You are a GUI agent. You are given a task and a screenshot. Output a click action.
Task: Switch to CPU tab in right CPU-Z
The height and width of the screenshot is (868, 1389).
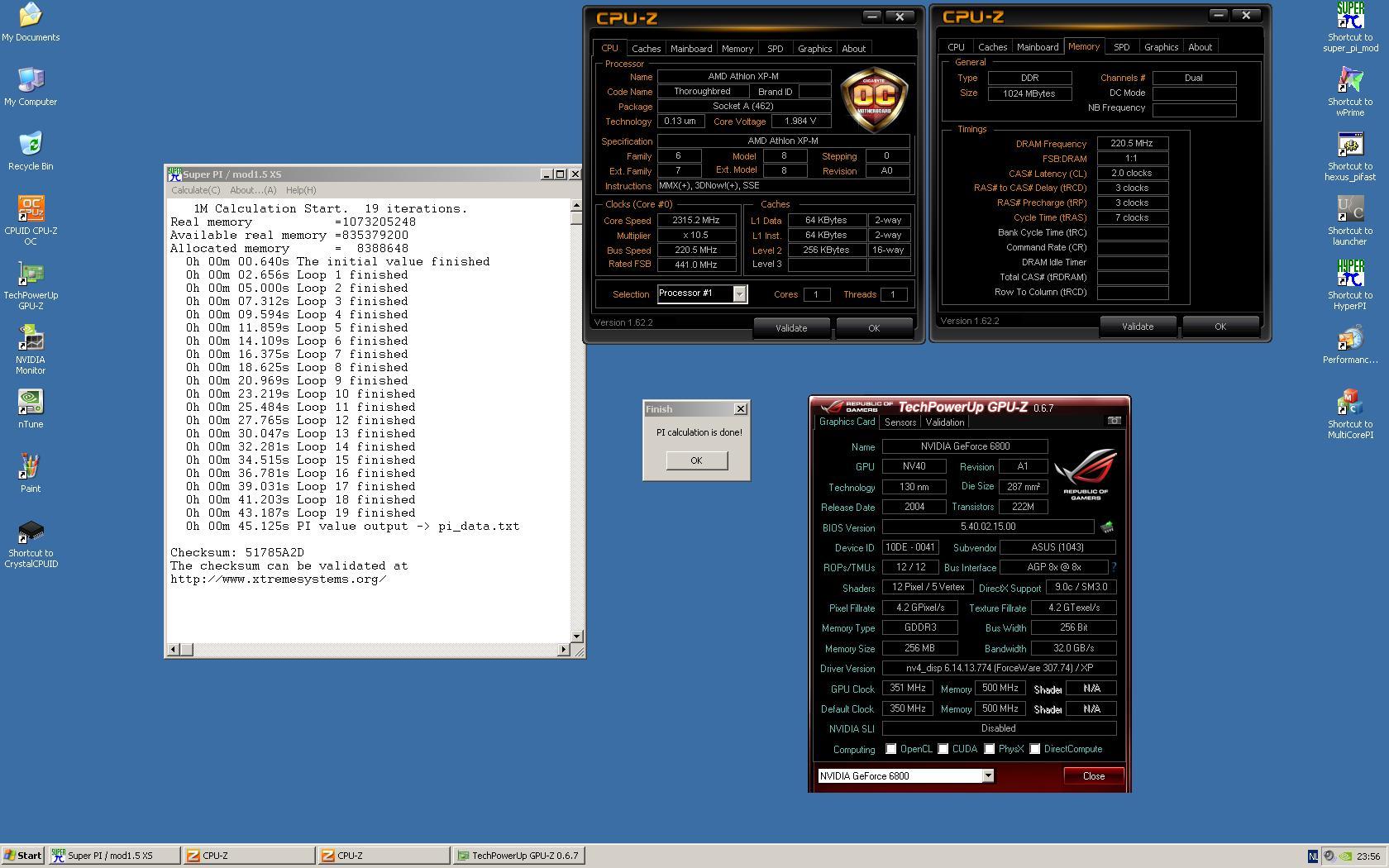pos(956,47)
